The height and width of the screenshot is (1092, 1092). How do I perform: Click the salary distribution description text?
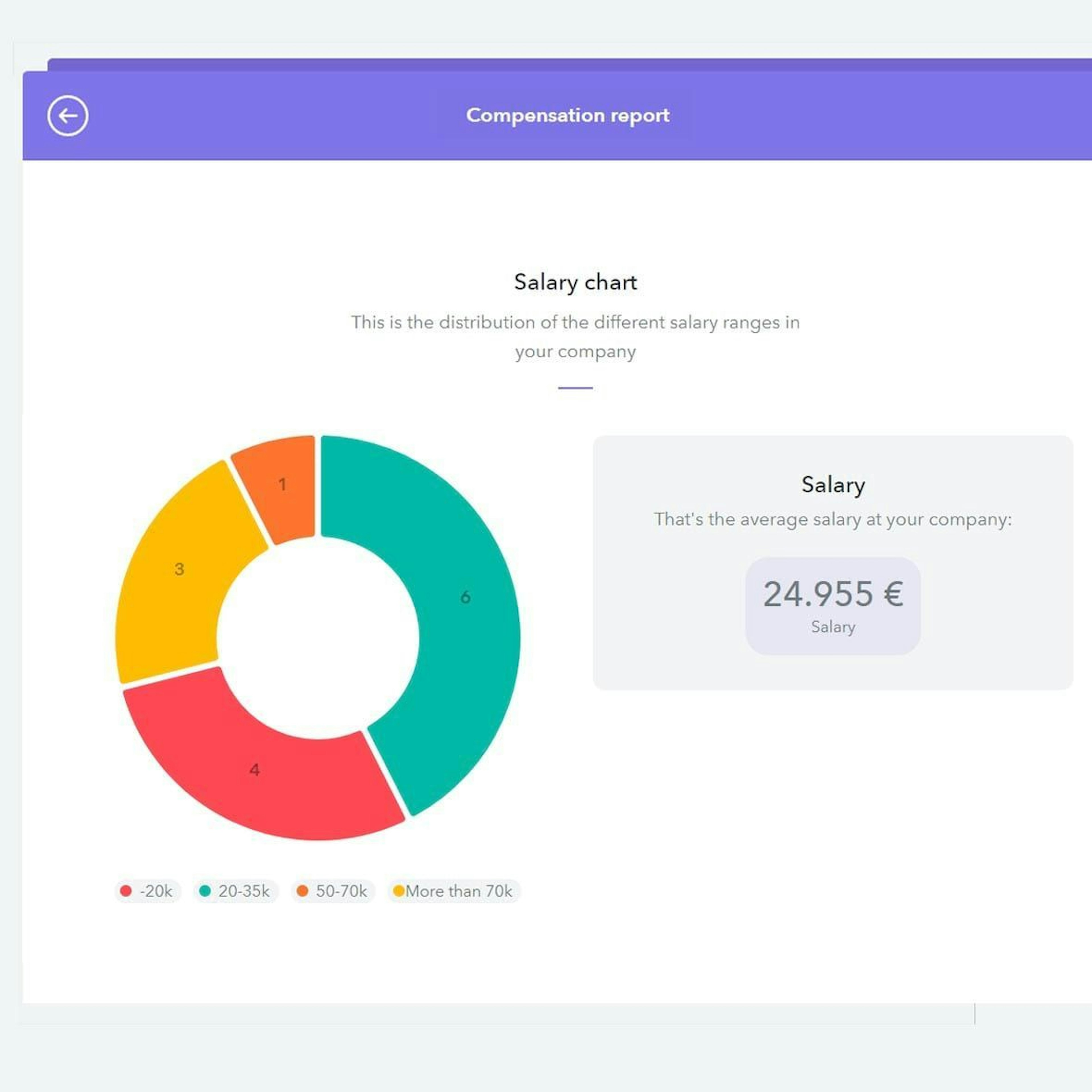point(575,337)
